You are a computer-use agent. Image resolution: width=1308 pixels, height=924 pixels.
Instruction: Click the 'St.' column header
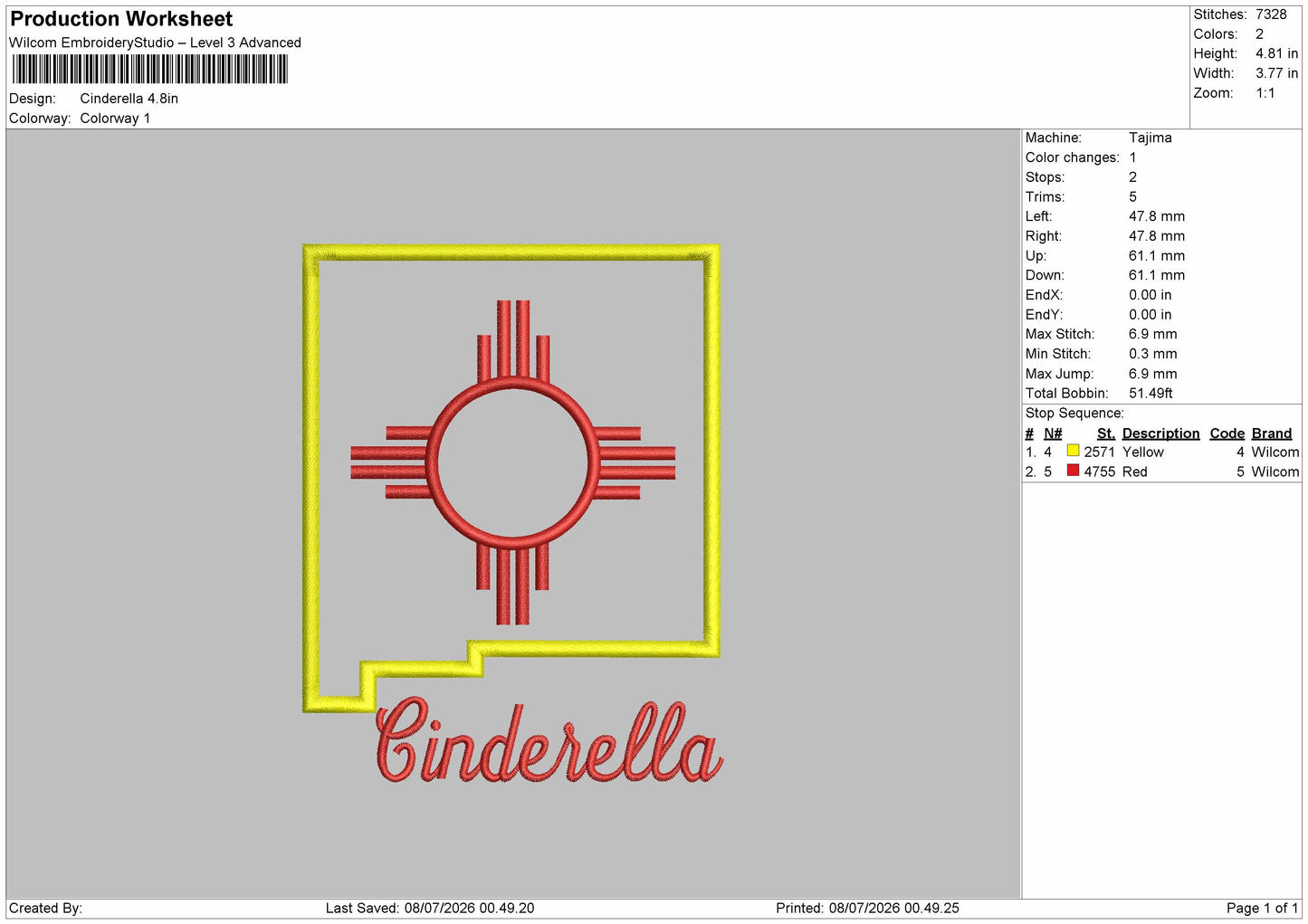(1106, 433)
